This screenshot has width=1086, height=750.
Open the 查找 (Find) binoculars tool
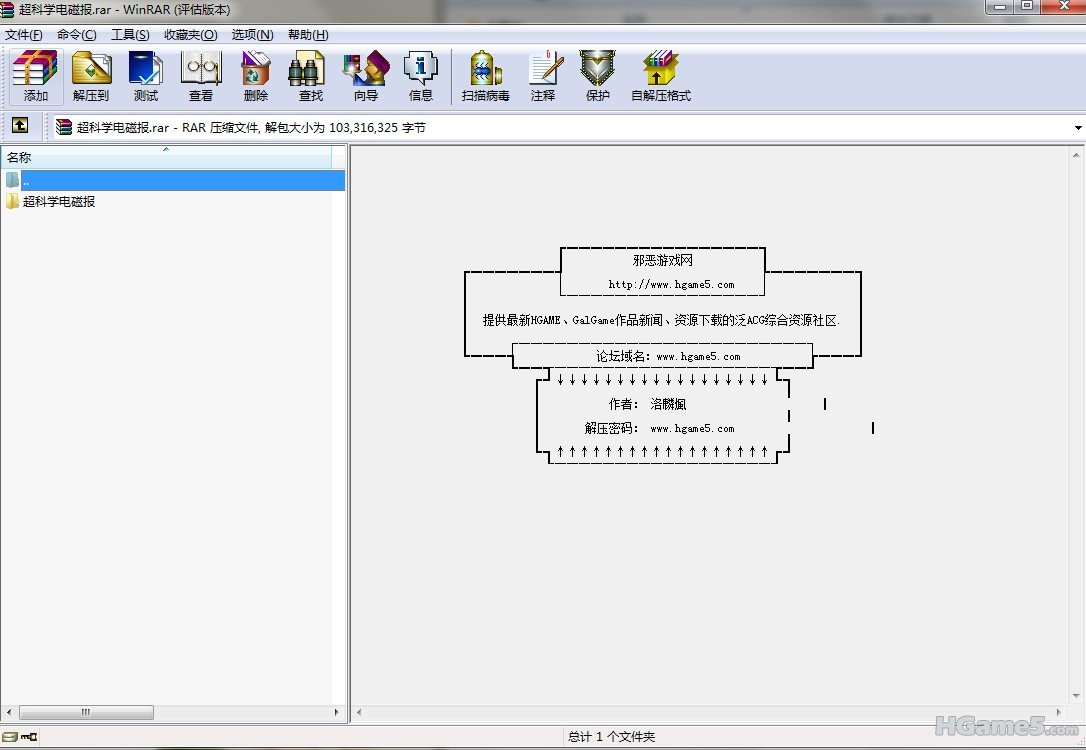[311, 76]
